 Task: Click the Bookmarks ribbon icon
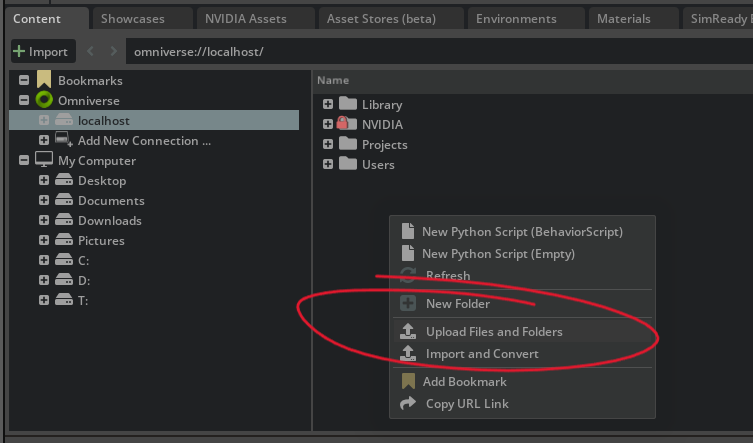44,80
